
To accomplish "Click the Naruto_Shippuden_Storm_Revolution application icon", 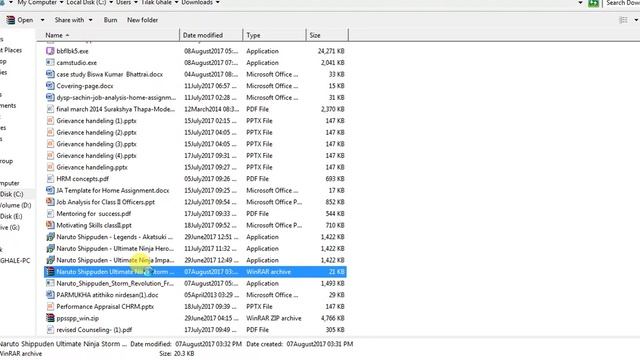I will click(50, 283).
